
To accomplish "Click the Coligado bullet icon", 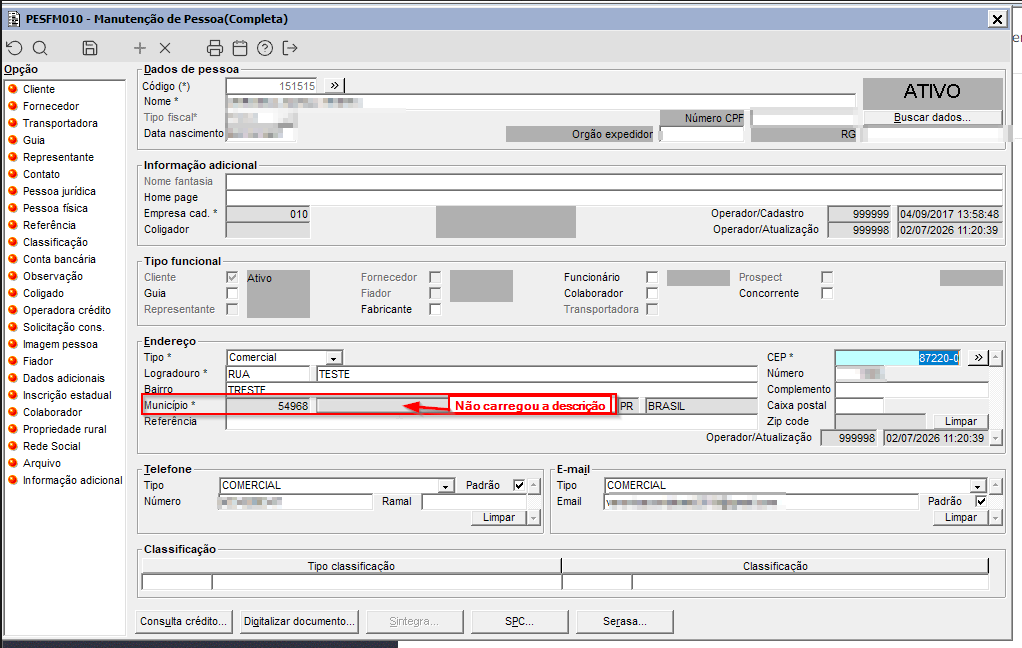I will [12, 293].
